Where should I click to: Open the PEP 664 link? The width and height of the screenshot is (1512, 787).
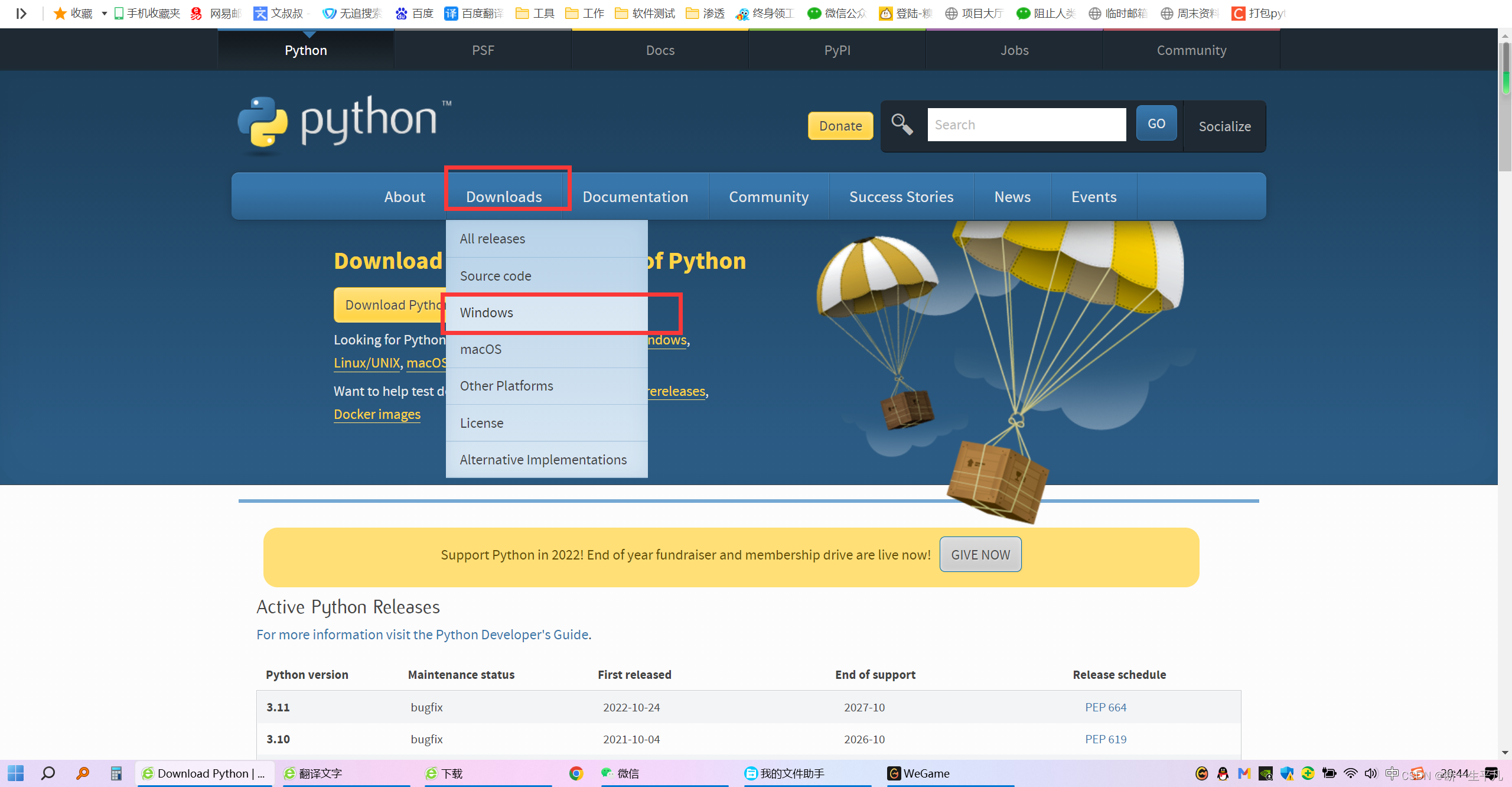click(x=1105, y=707)
